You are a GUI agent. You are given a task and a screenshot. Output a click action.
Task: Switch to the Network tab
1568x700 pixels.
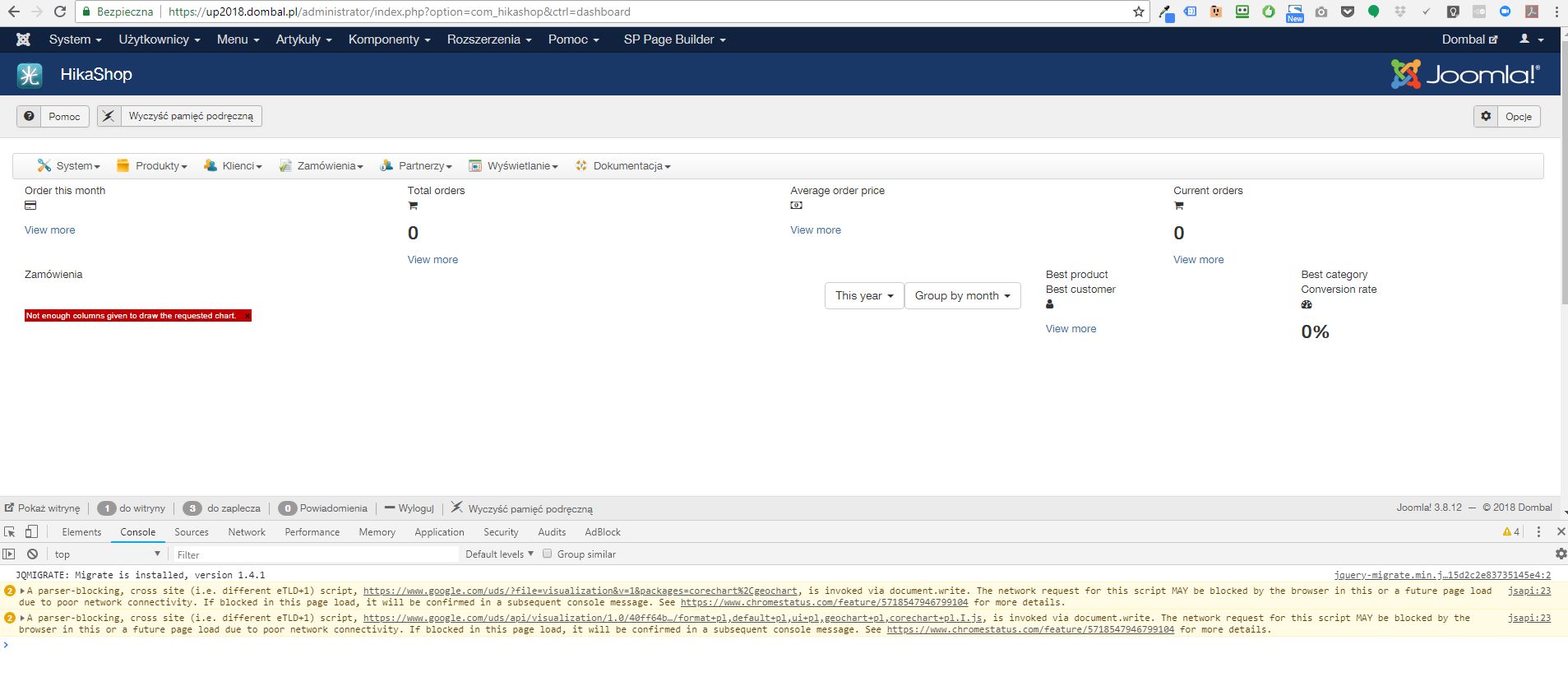247,532
